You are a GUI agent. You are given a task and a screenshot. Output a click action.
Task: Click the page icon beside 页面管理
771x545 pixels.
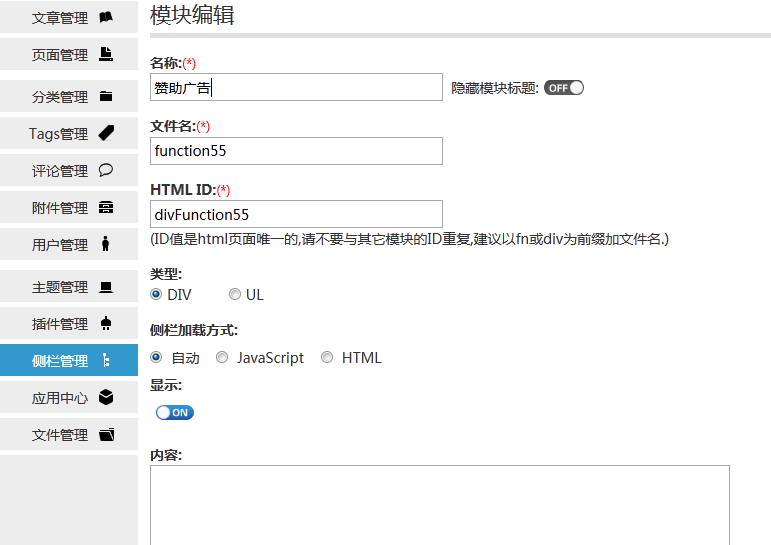106,54
